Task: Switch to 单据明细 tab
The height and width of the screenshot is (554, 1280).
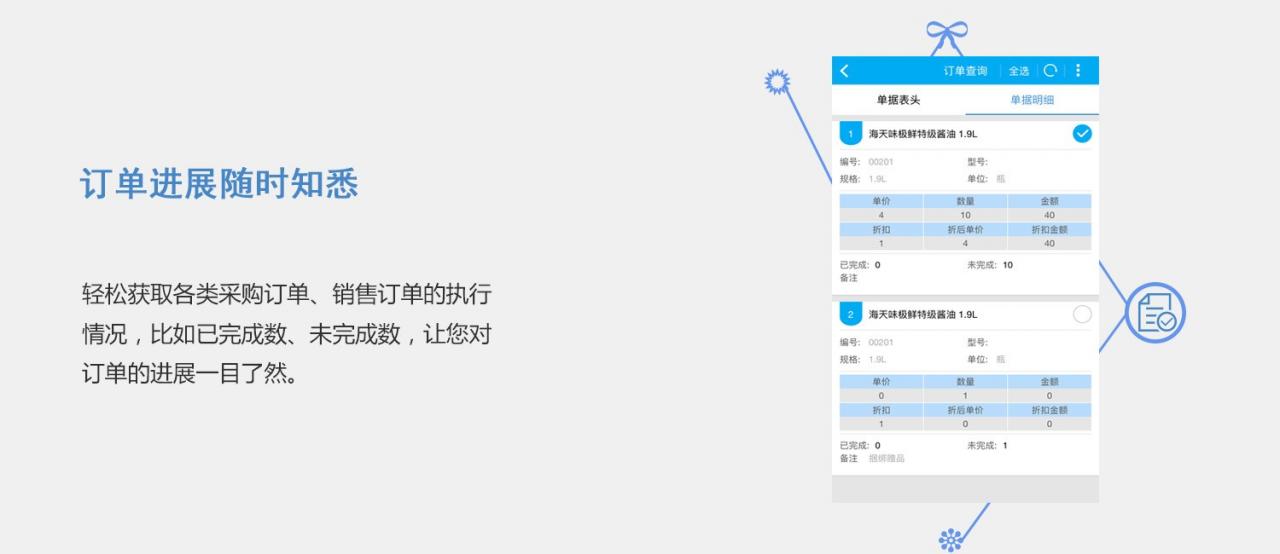Action: click(x=1031, y=100)
